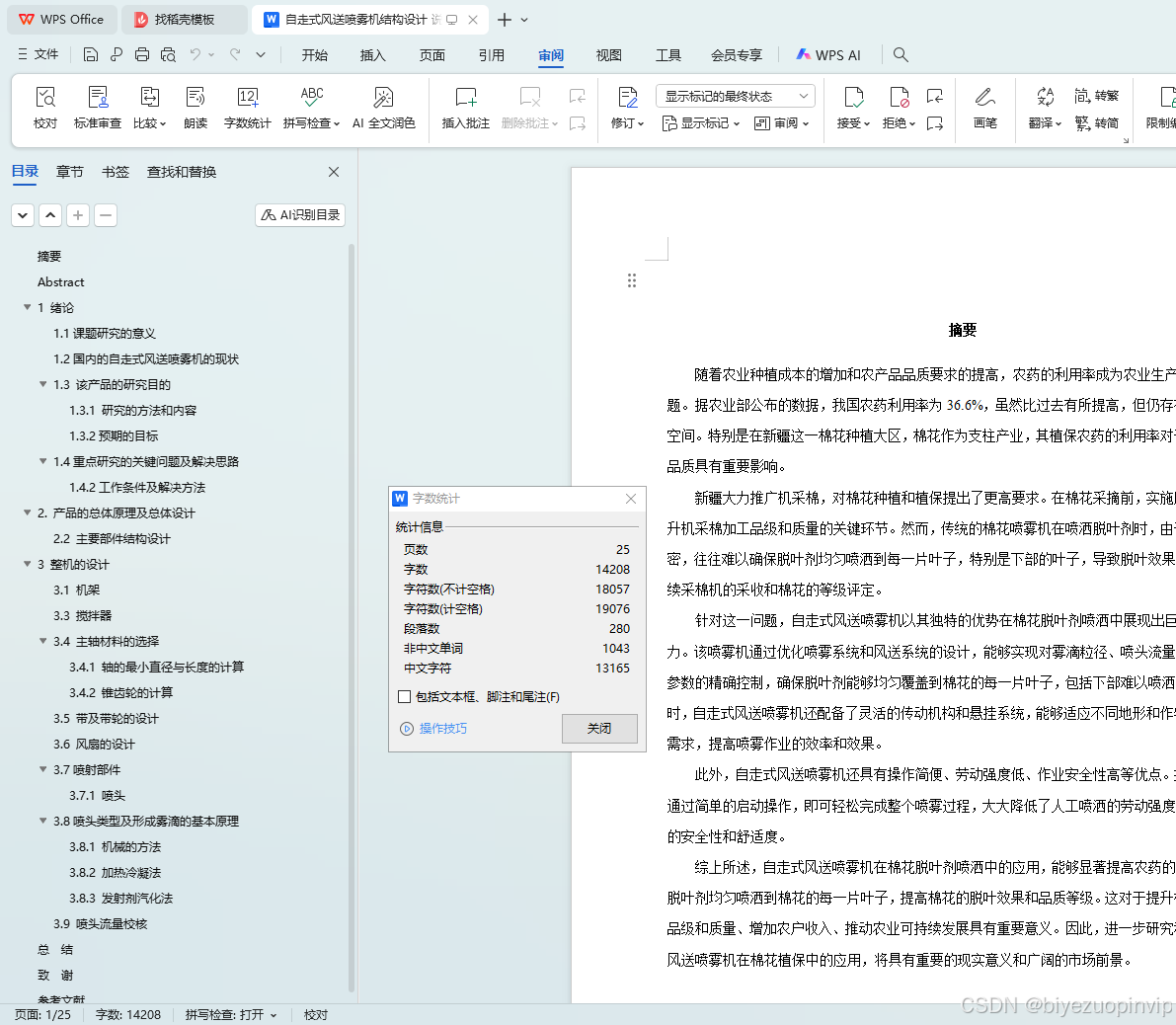
Task: Launch AI 全文润色 polishing
Action: [x=383, y=108]
